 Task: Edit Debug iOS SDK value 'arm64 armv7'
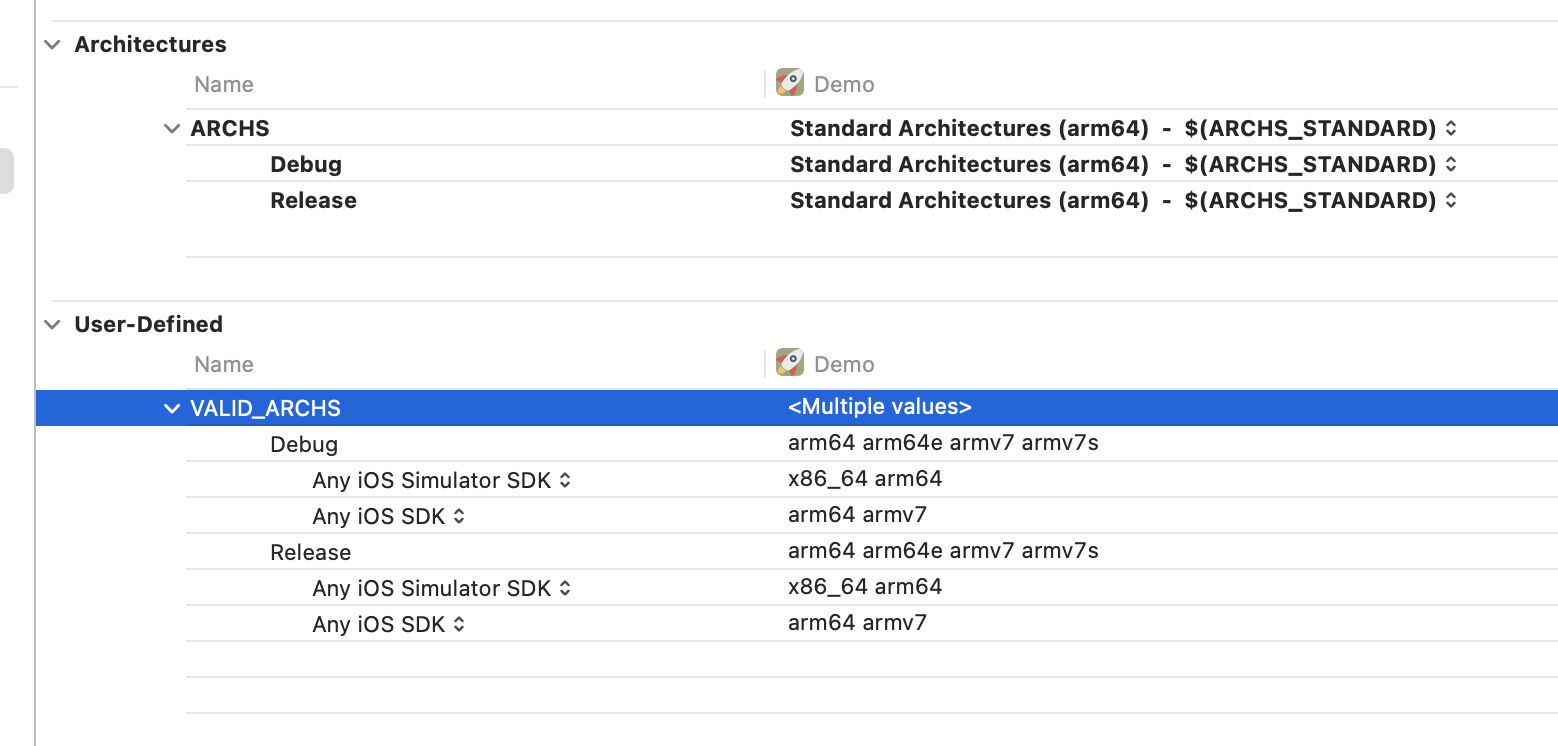857,515
